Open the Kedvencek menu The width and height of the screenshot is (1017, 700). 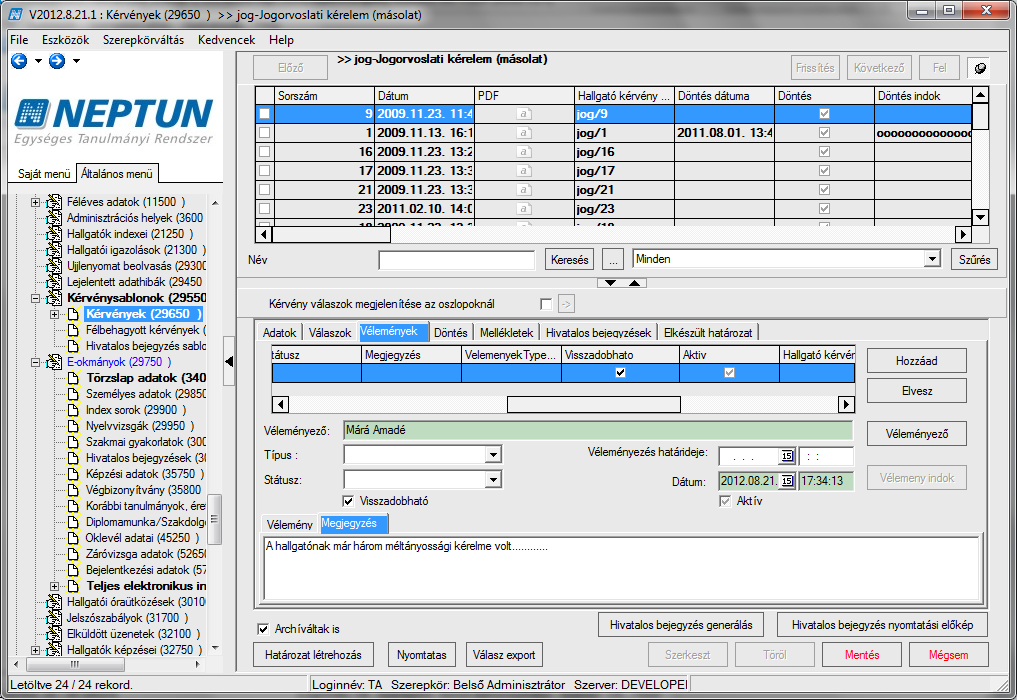pos(226,40)
